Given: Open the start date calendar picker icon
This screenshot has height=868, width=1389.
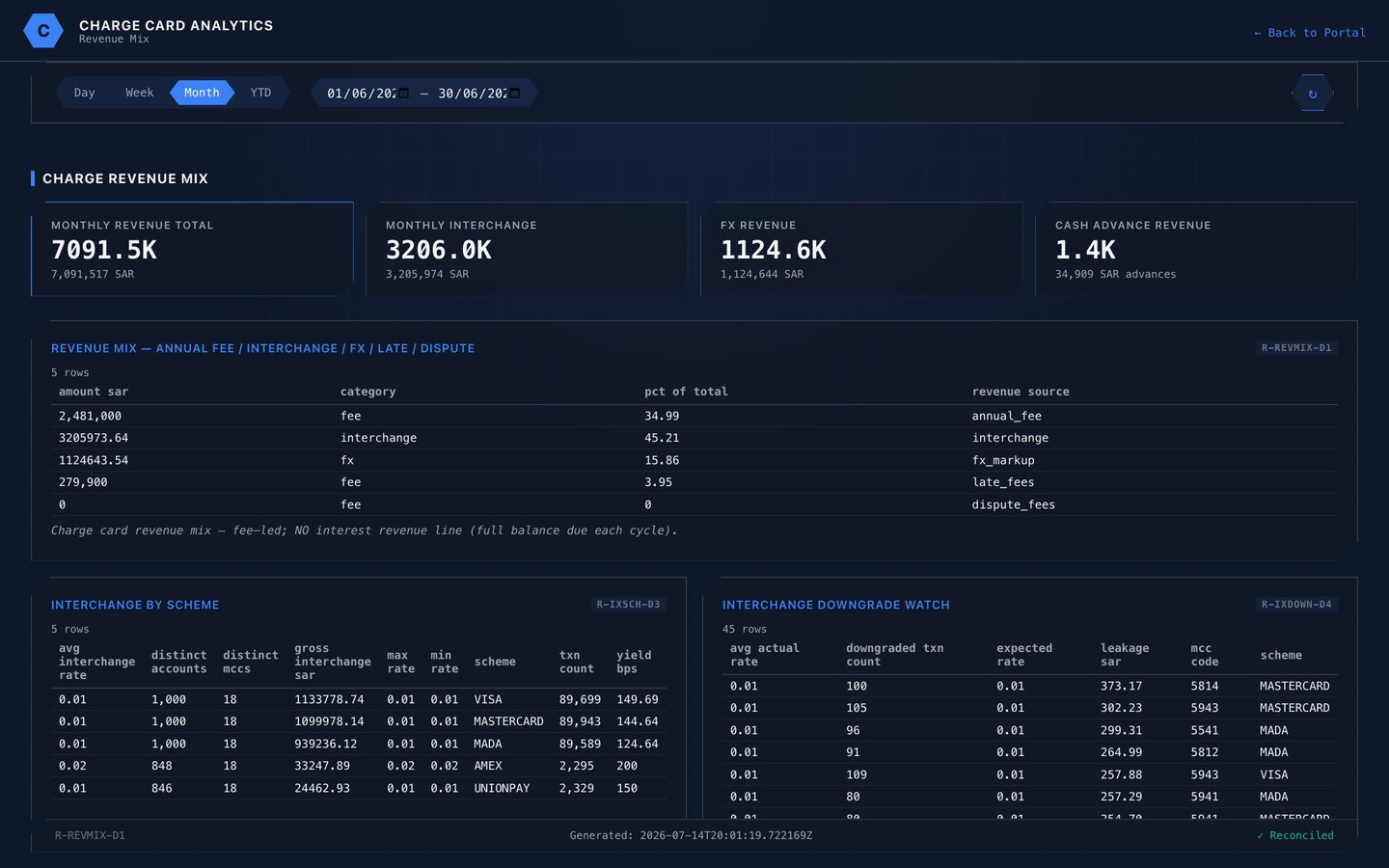Looking at the screenshot, I should (403, 94).
